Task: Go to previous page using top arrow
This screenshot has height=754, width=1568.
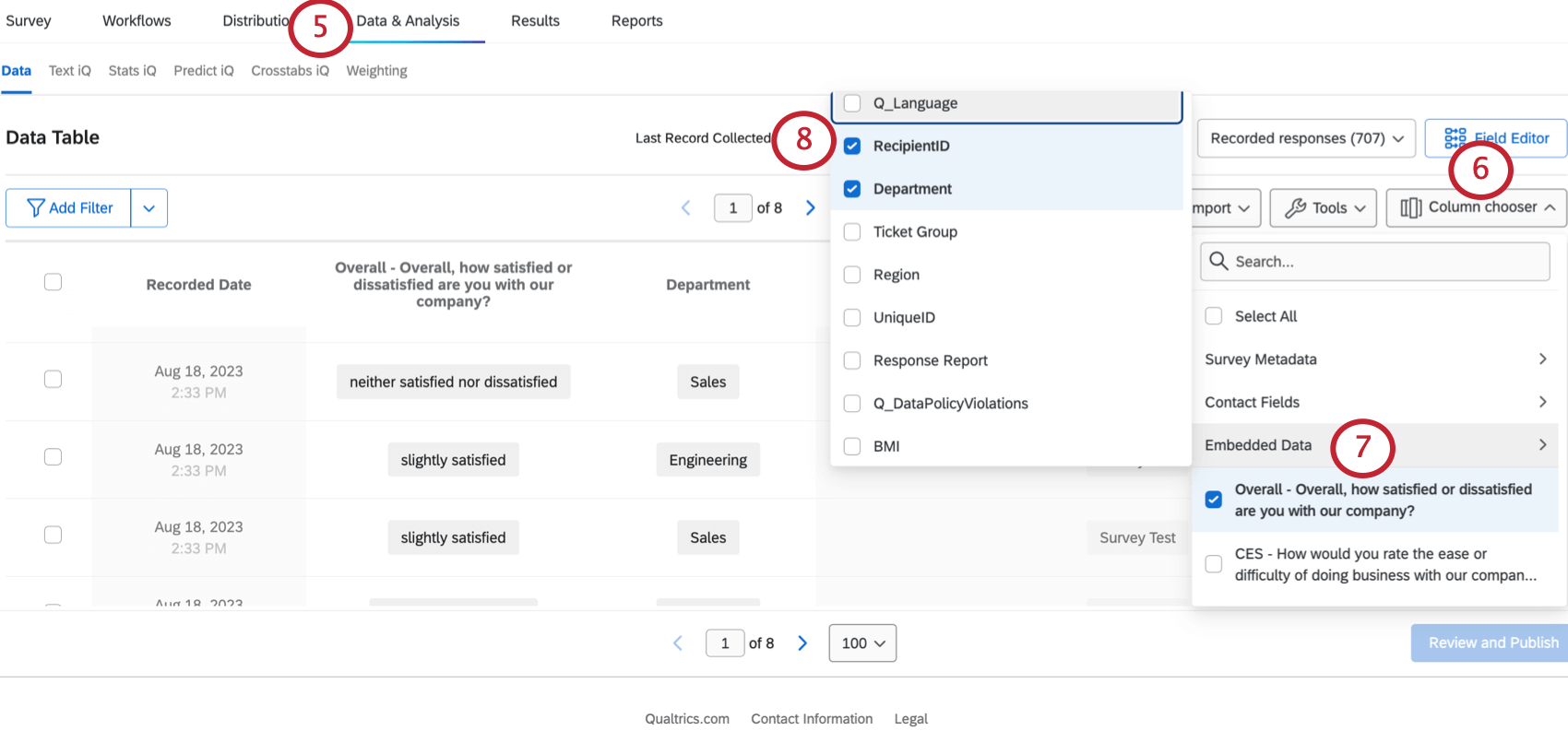Action: click(686, 208)
